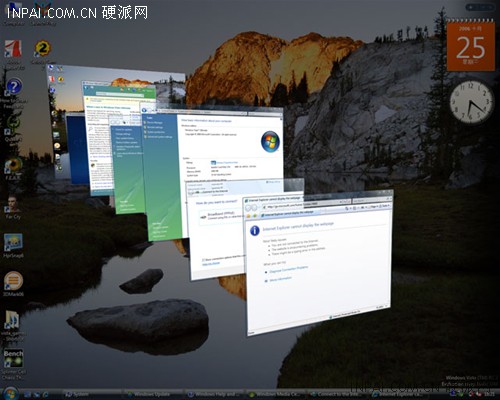Select the Internet Explorer window in Flip 3D
This screenshot has width=500, height=400.
[318, 263]
